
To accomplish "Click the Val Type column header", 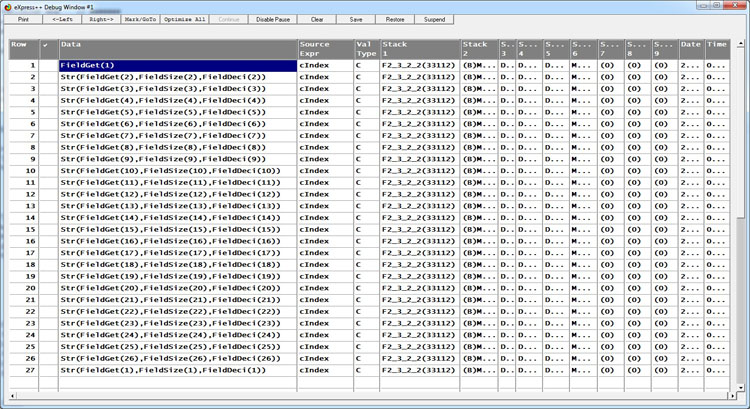I will tap(364, 49).
